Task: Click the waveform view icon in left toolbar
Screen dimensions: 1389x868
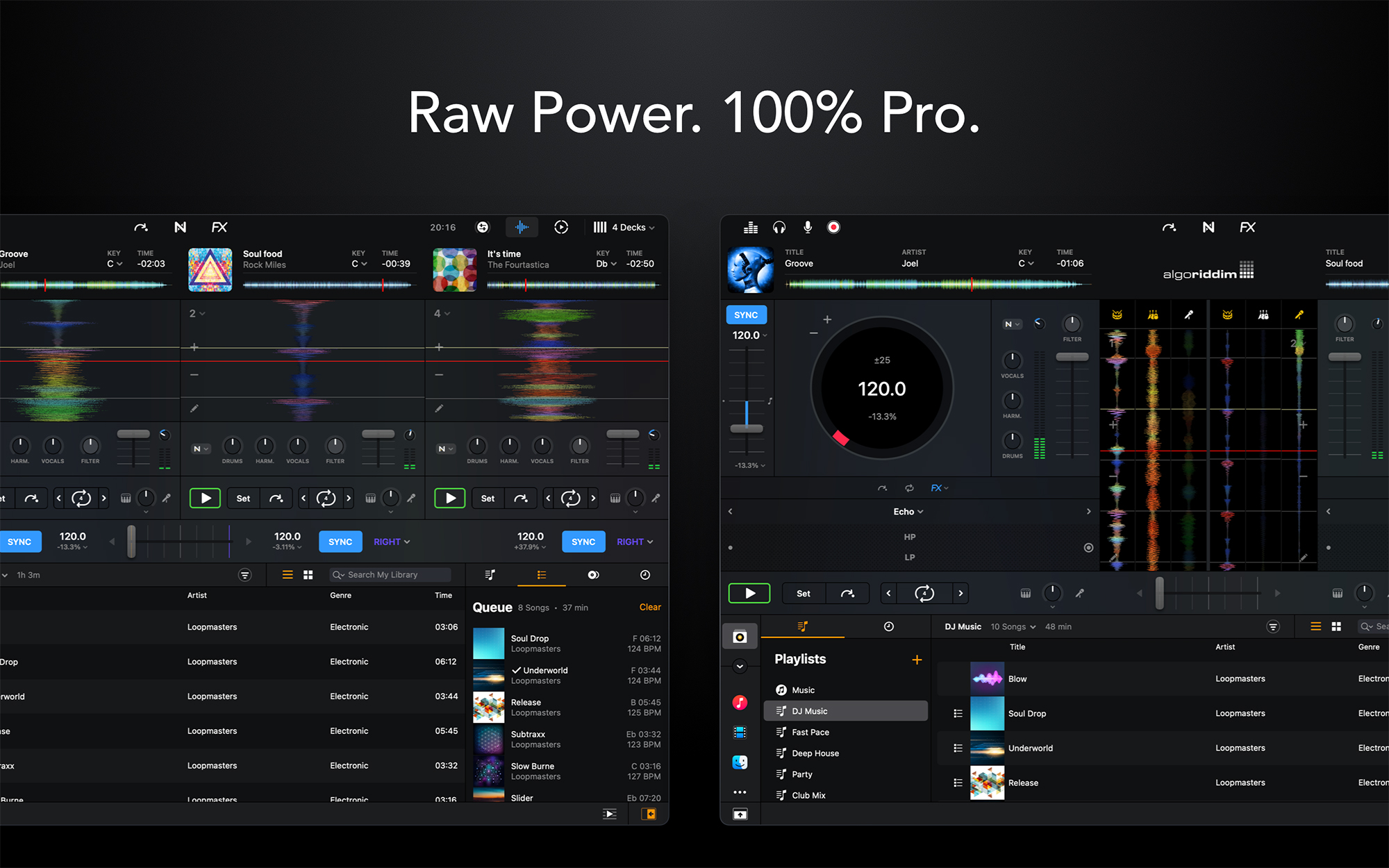Action: [522, 227]
